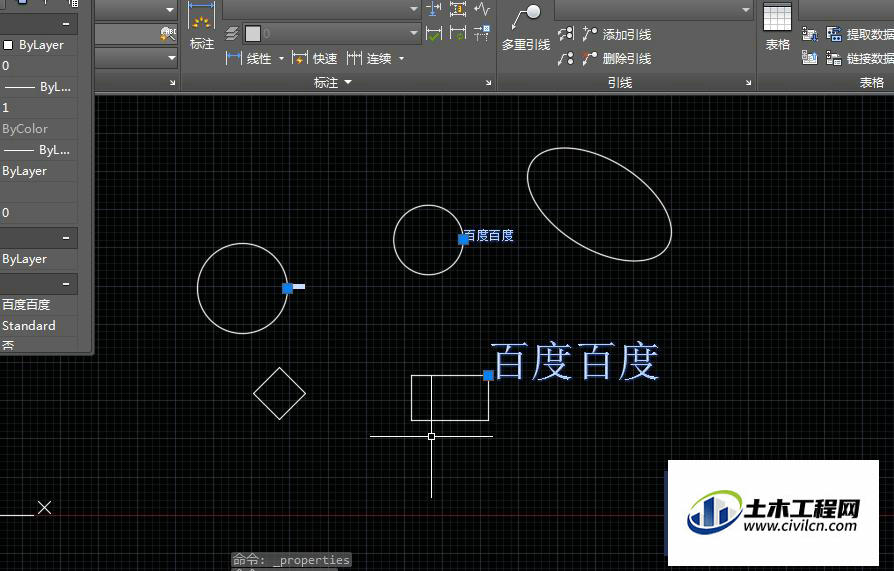Viewport: 894px width, 571px height.
Task: Open the dropdown above the find text field
Action: click(170, 10)
